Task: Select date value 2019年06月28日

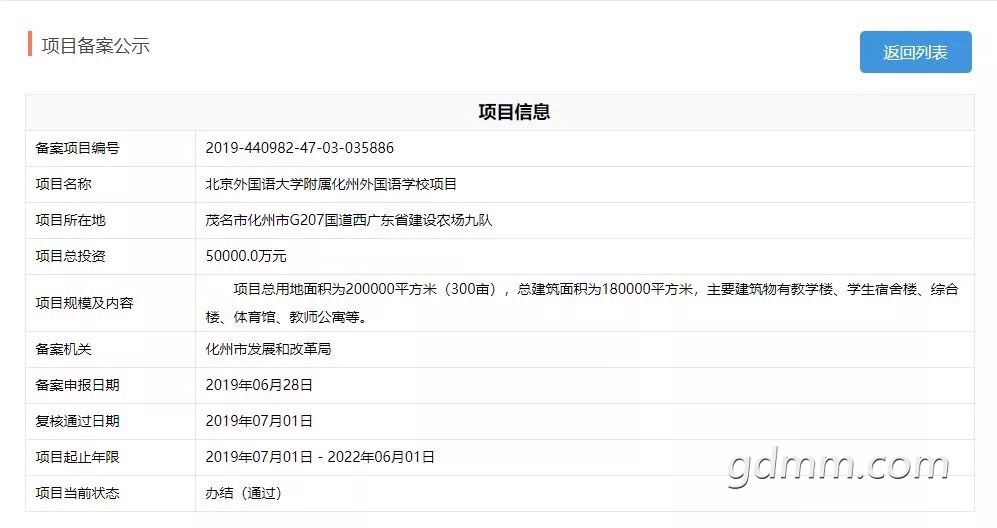Action: click(259, 386)
